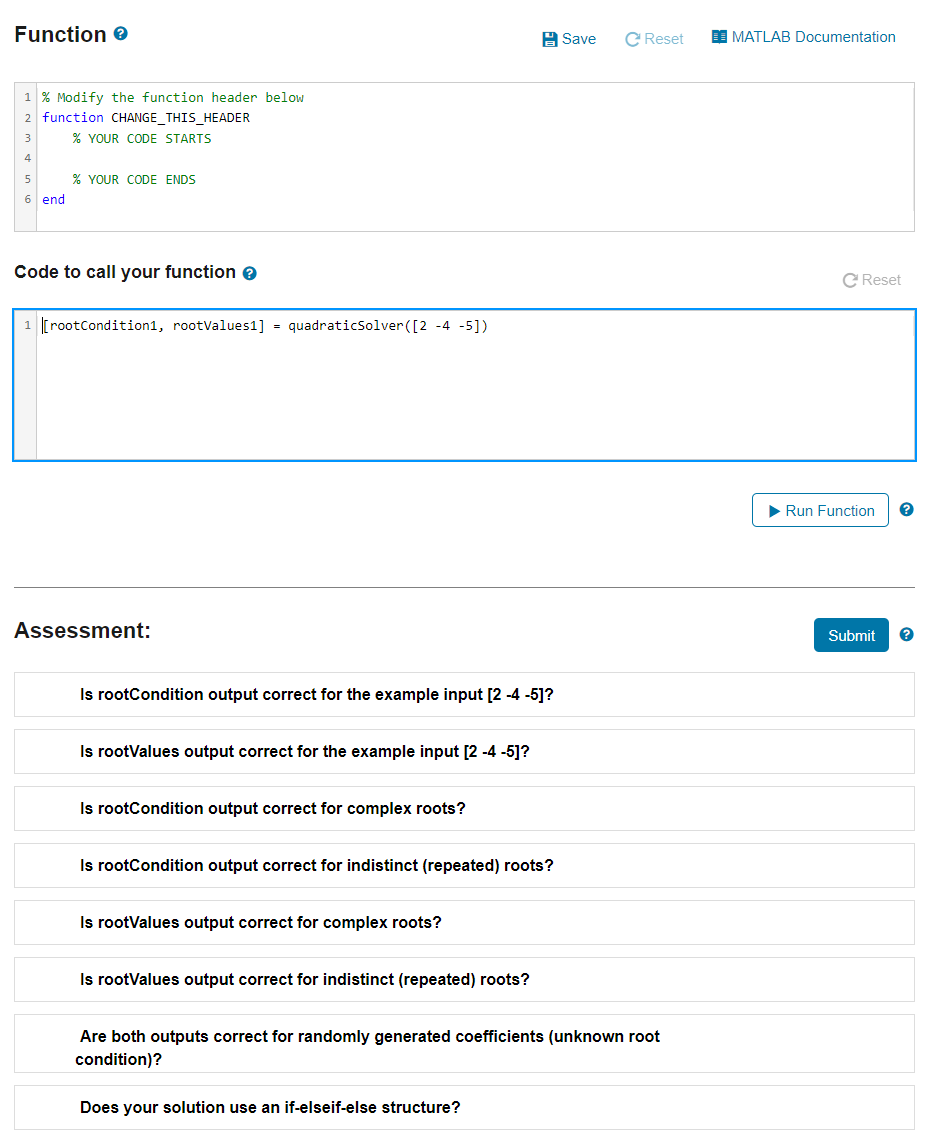937x1145 pixels.
Task: Click the '% Modify the function header below' comment
Action: pyautogui.click(x=173, y=97)
